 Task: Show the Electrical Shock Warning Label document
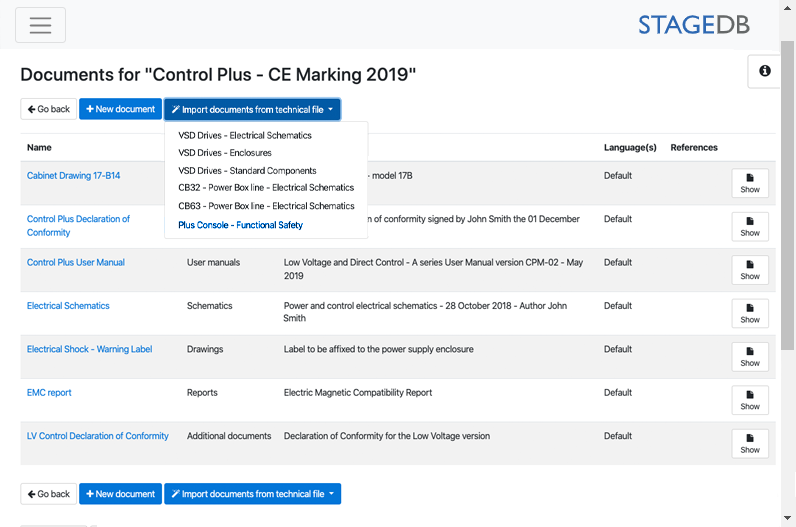(750, 356)
